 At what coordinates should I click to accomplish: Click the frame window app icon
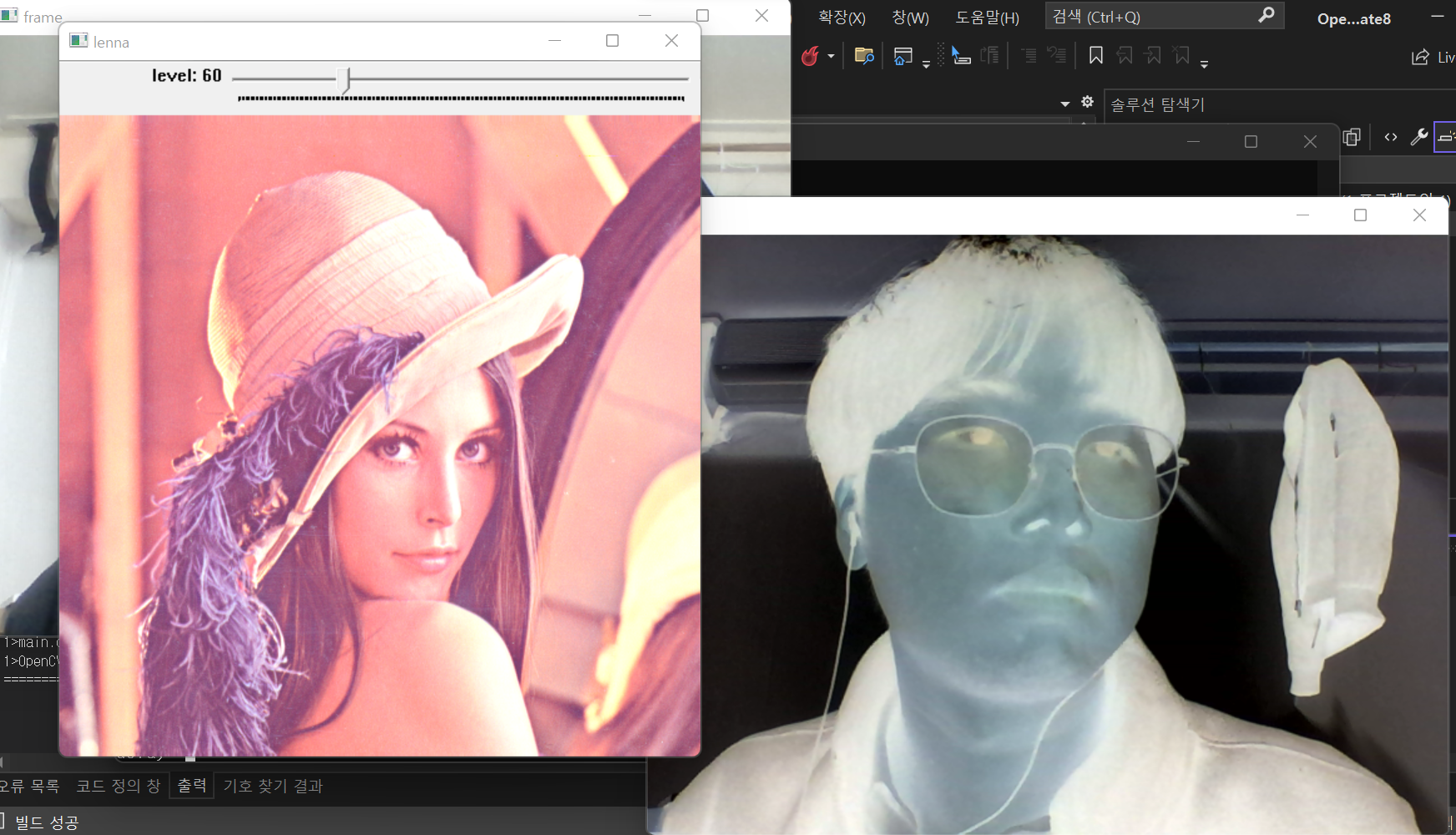[x=9, y=15]
